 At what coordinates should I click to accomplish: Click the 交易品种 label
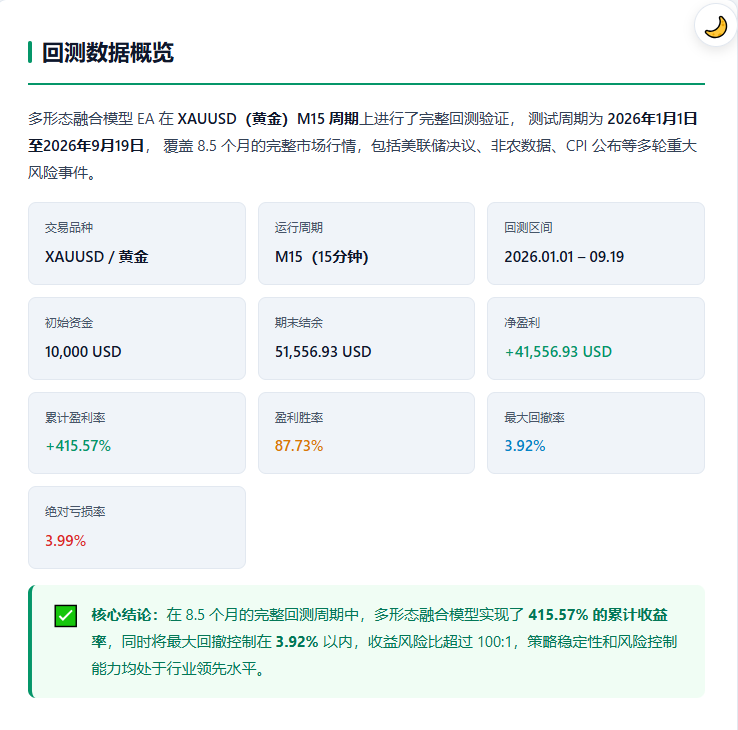[69, 228]
